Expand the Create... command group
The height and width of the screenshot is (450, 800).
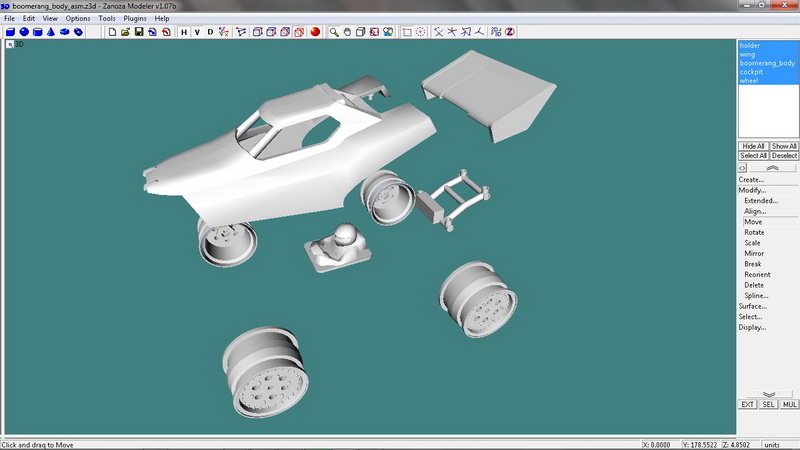coord(751,180)
